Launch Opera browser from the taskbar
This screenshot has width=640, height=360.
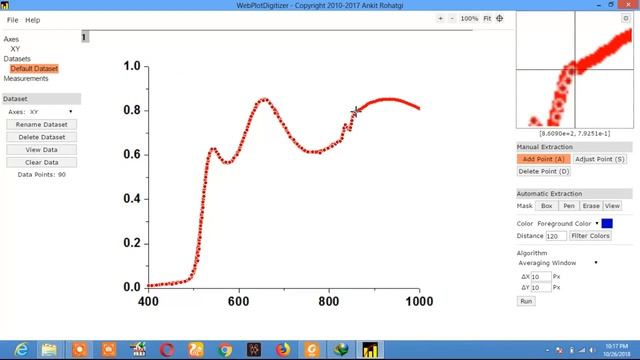pyautogui.click(x=167, y=350)
